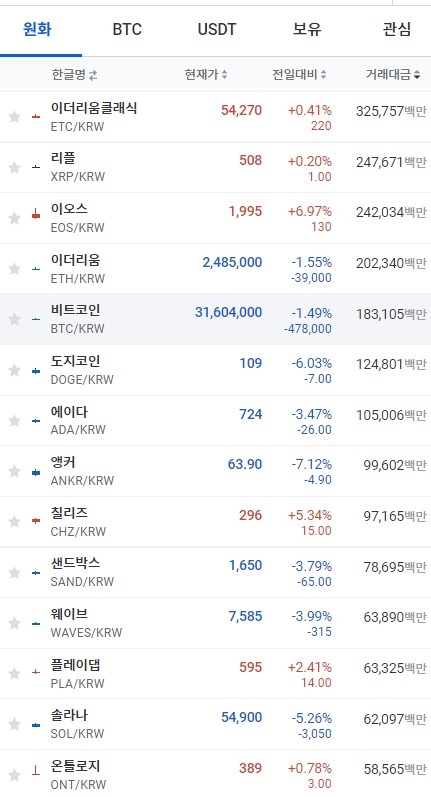Open 이더리움 ETH/KRW market
The image size is (431, 797).
point(216,268)
